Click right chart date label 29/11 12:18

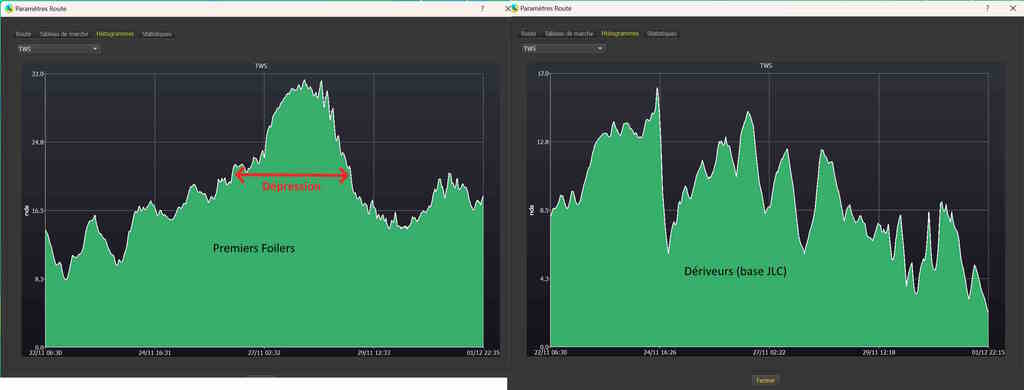point(878,353)
